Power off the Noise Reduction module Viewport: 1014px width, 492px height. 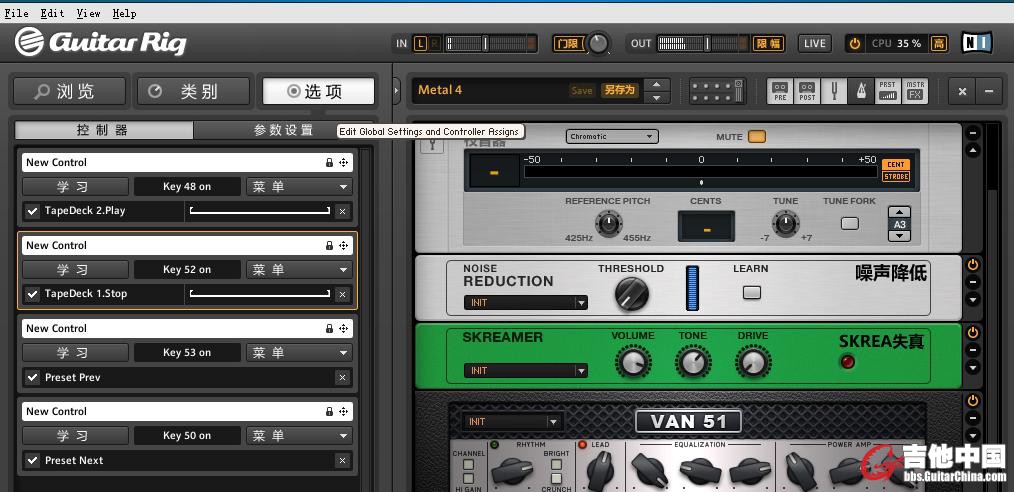pos(973,264)
